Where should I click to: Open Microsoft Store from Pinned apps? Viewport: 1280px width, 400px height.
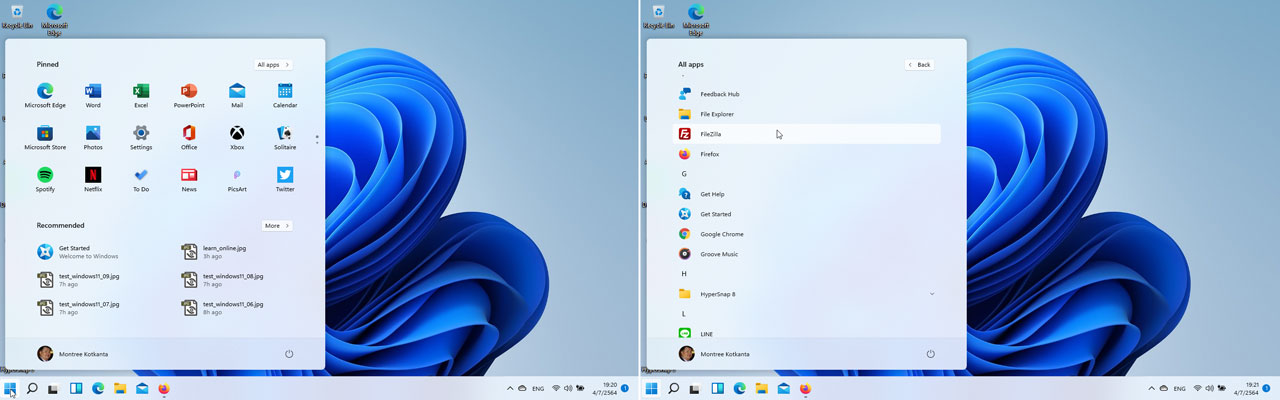coord(45,138)
